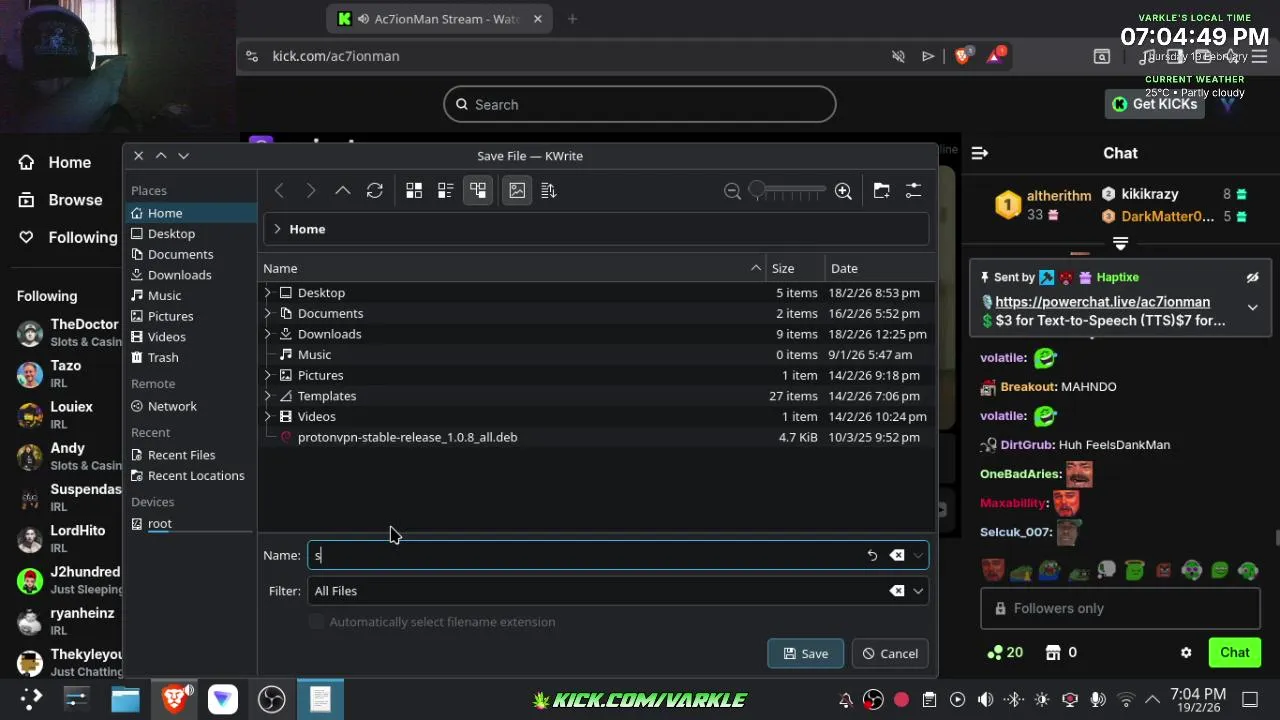
Task: Collapse the chat panel
Action: pos(980,153)
